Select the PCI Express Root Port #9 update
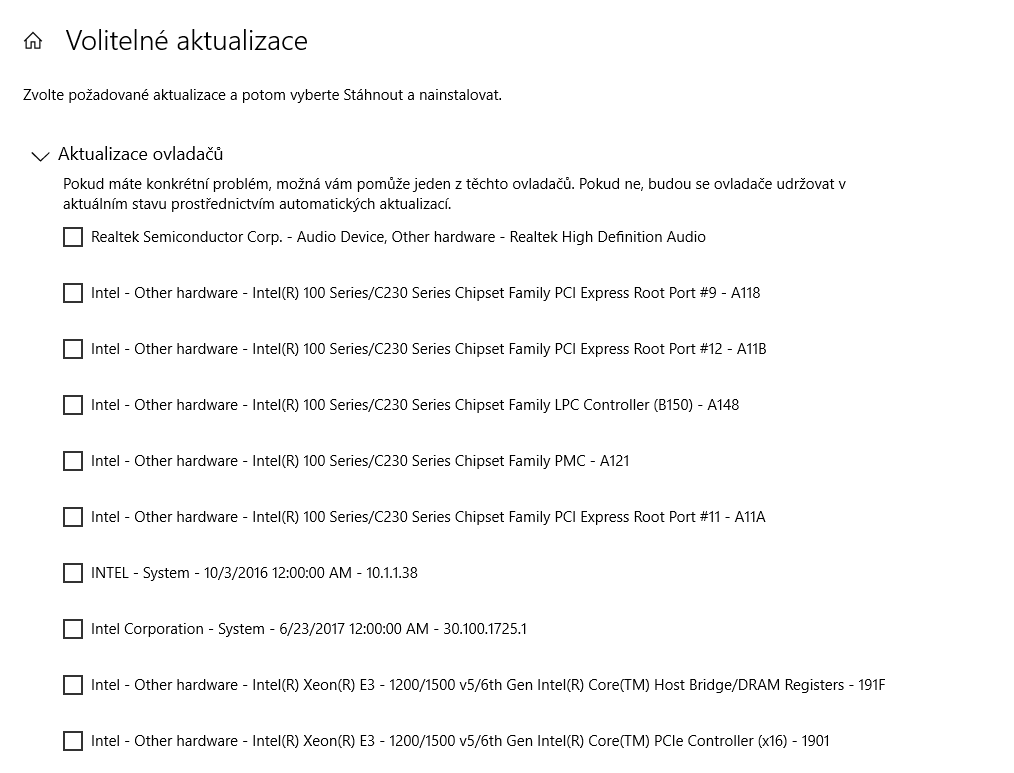This screenshot has height=773, width=1014. click(x=72, y=293)
